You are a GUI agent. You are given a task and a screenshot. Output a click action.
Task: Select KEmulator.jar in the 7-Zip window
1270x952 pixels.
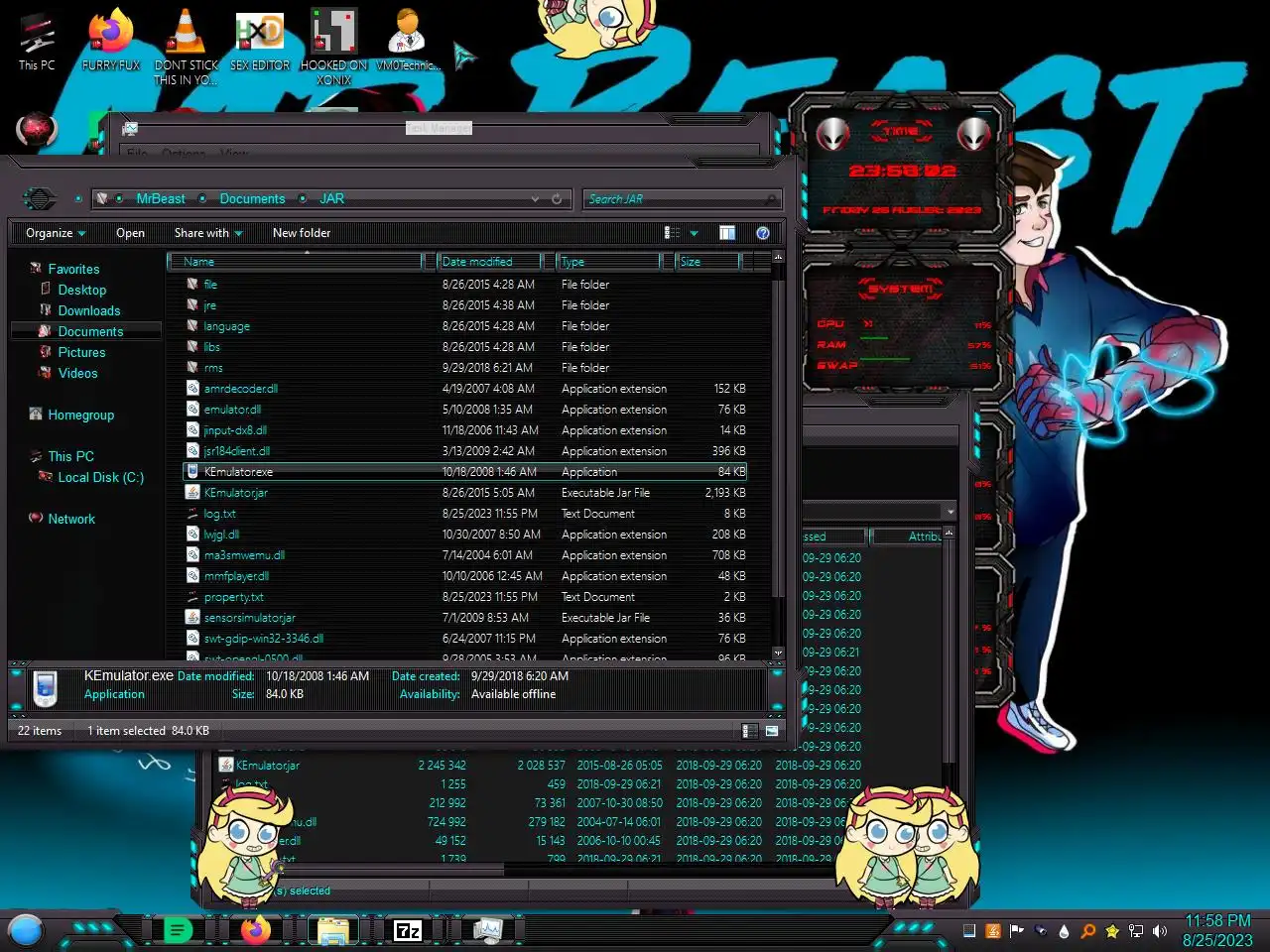[x=267, y=766]
